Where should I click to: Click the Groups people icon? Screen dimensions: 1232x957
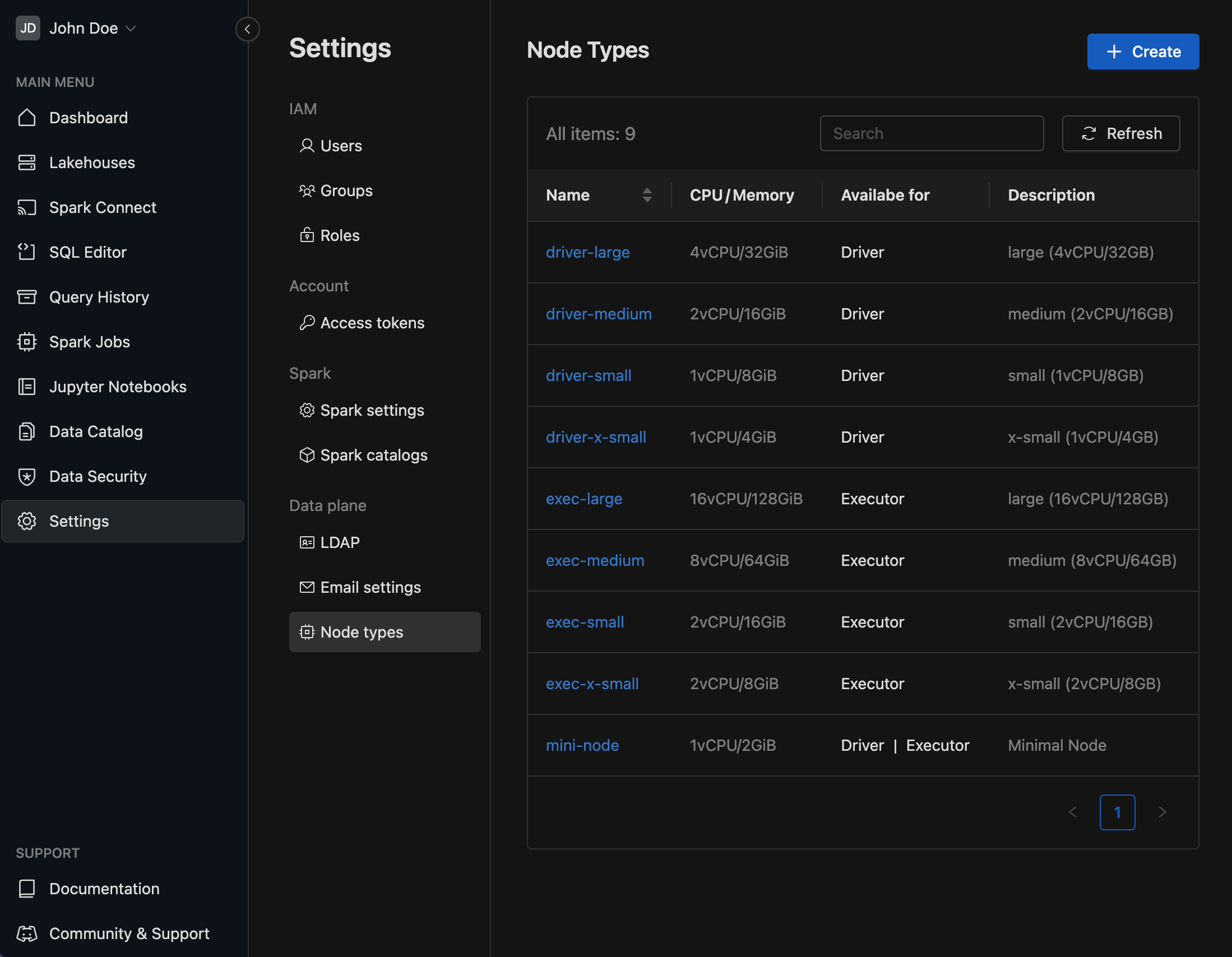[307, 191]
